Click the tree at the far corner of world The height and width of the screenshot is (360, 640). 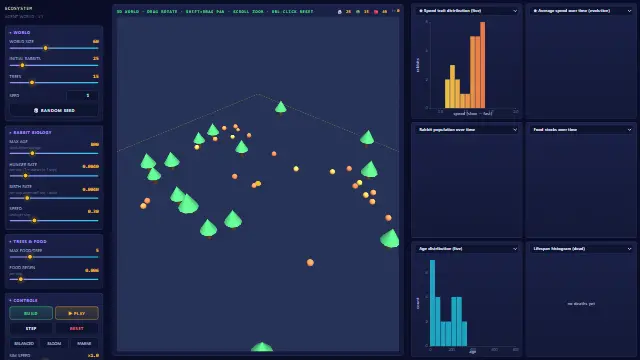[280, 108]
